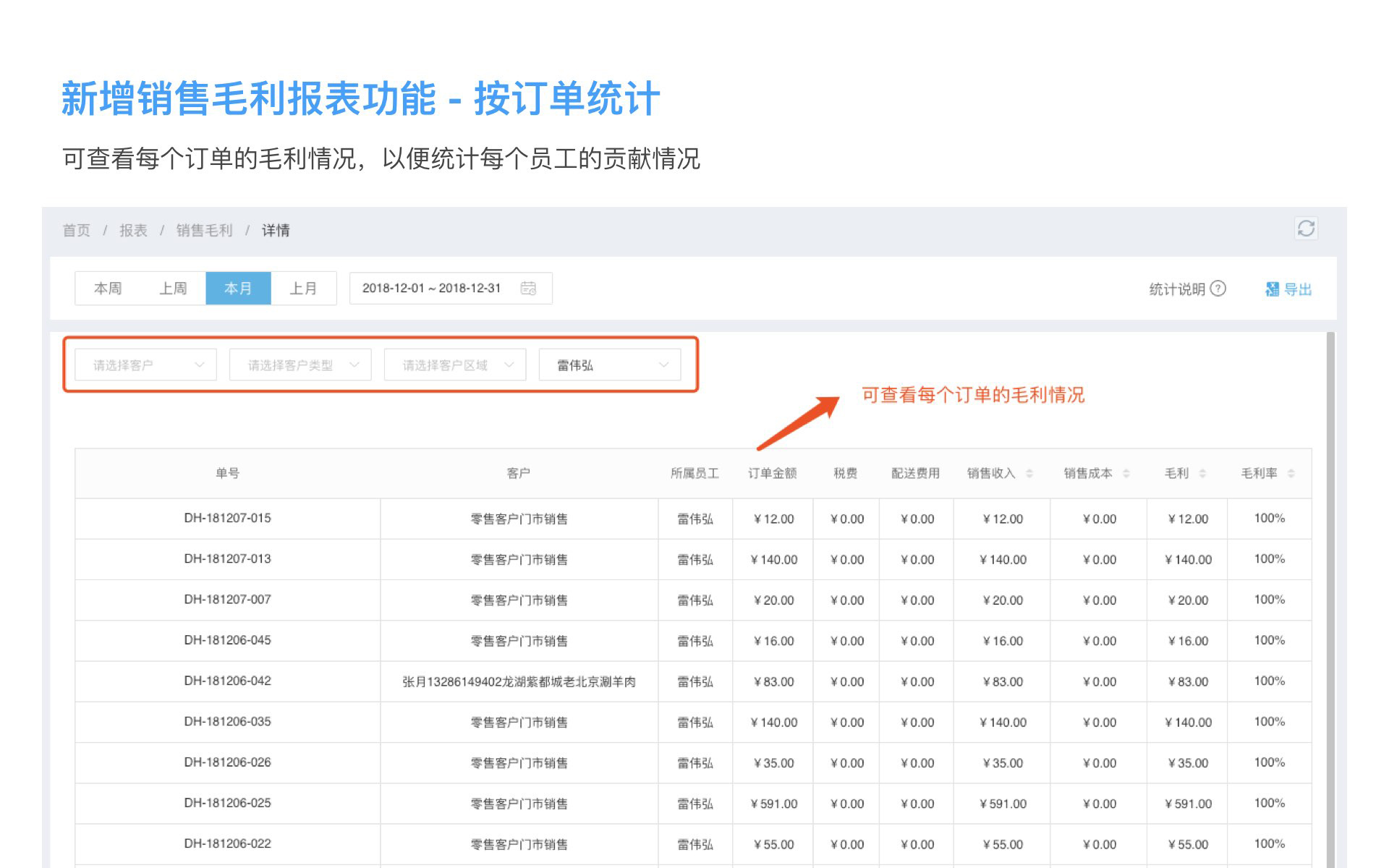Image resolution: width=1389 pixels, height=868 pixels.
Task: Select the highlighted 本月 tab
Action: (x=238, y=289)
